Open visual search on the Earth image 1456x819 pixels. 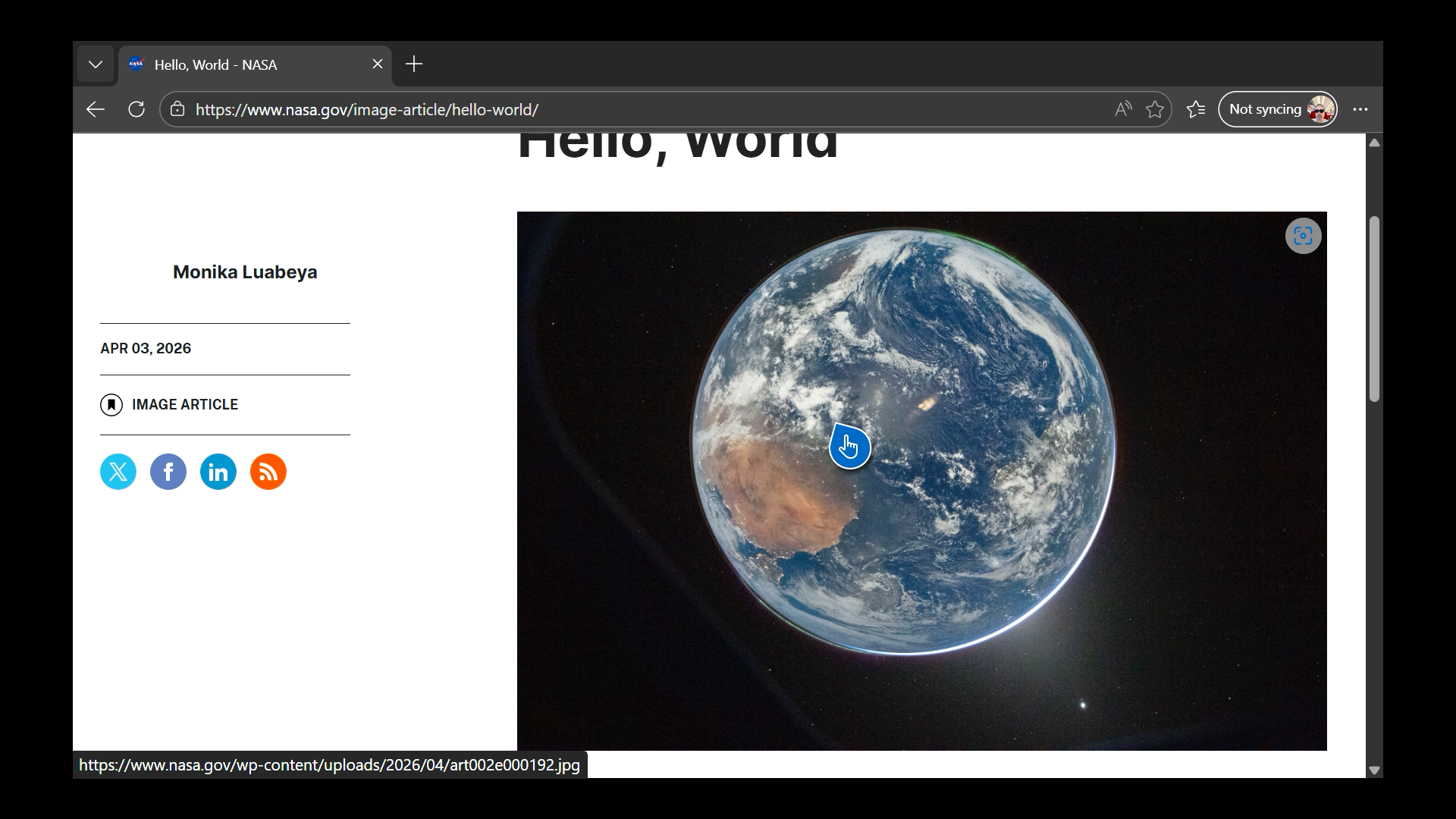[x=1303, y=236]
